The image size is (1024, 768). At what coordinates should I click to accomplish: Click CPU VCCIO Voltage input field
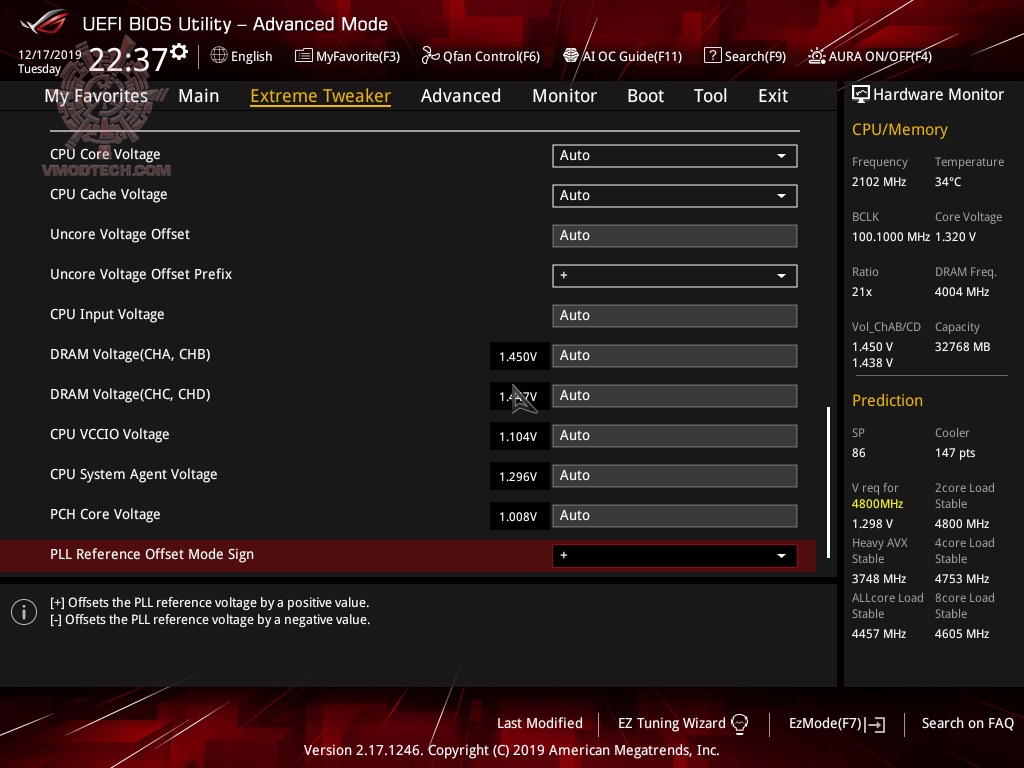coord(675,436)
